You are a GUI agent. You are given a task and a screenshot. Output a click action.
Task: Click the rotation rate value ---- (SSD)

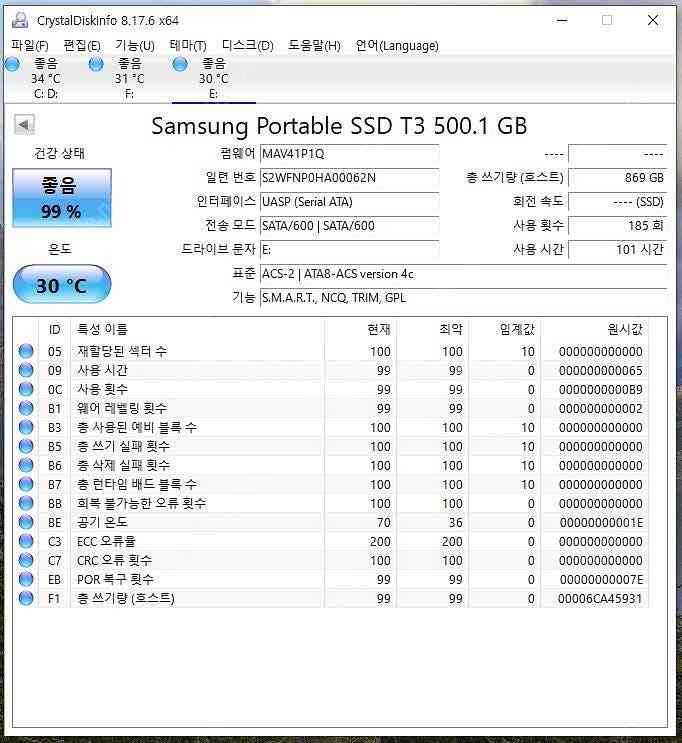click(x=618, y=202)
